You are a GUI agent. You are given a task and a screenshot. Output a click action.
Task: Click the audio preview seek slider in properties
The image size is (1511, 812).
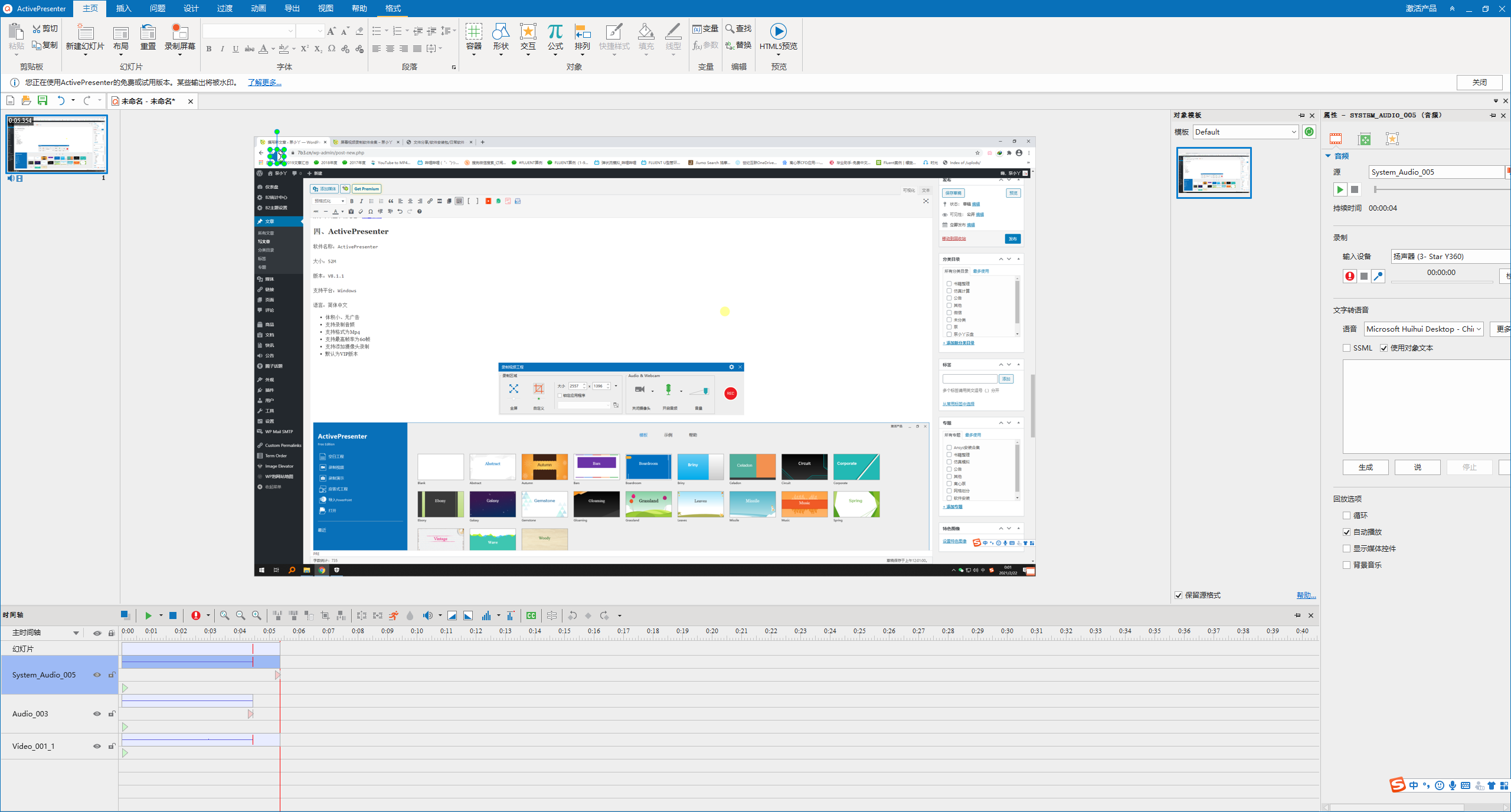pyautogui.click(x=1442, y=189)
